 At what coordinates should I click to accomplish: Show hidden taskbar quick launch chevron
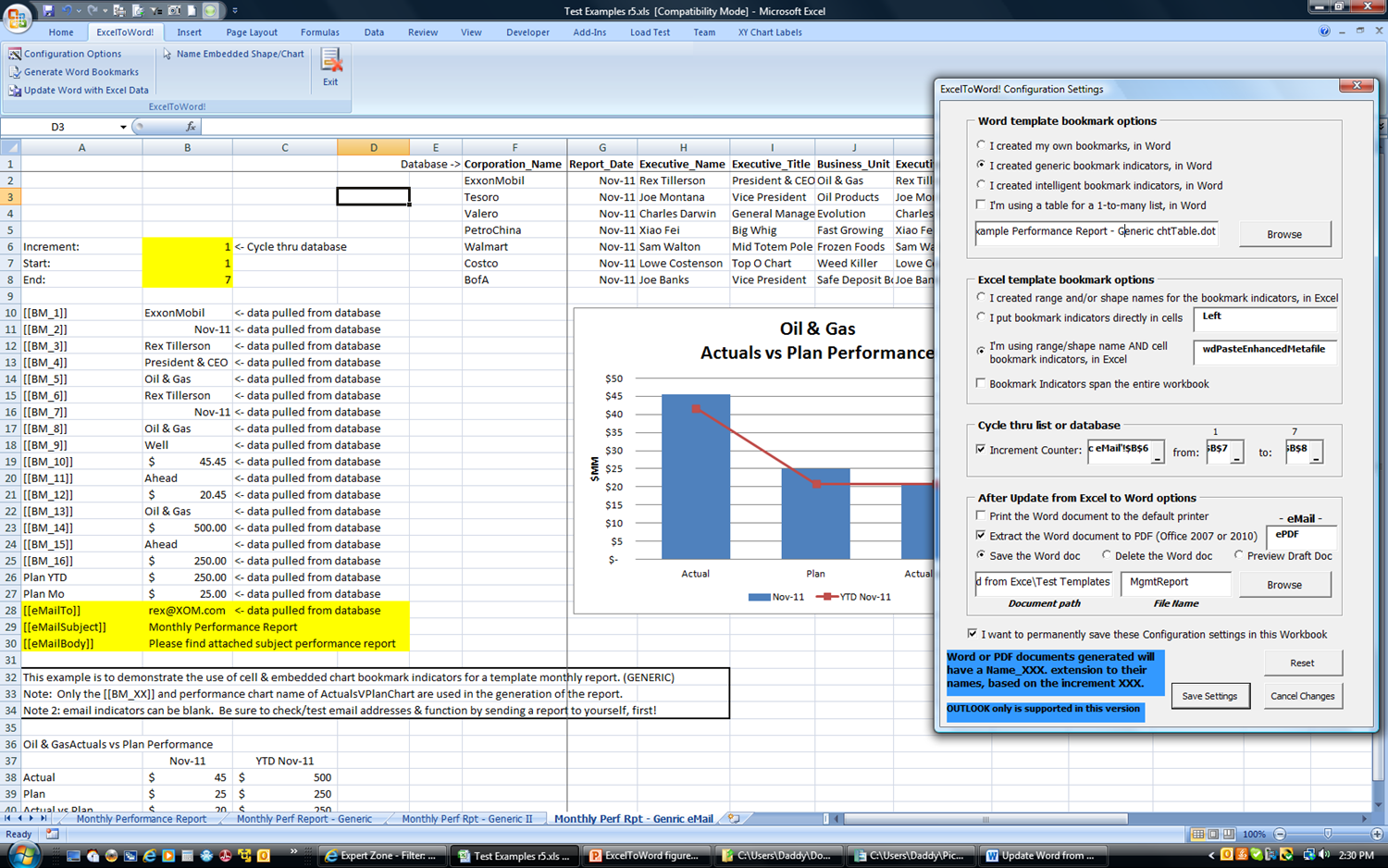point(294,851)
